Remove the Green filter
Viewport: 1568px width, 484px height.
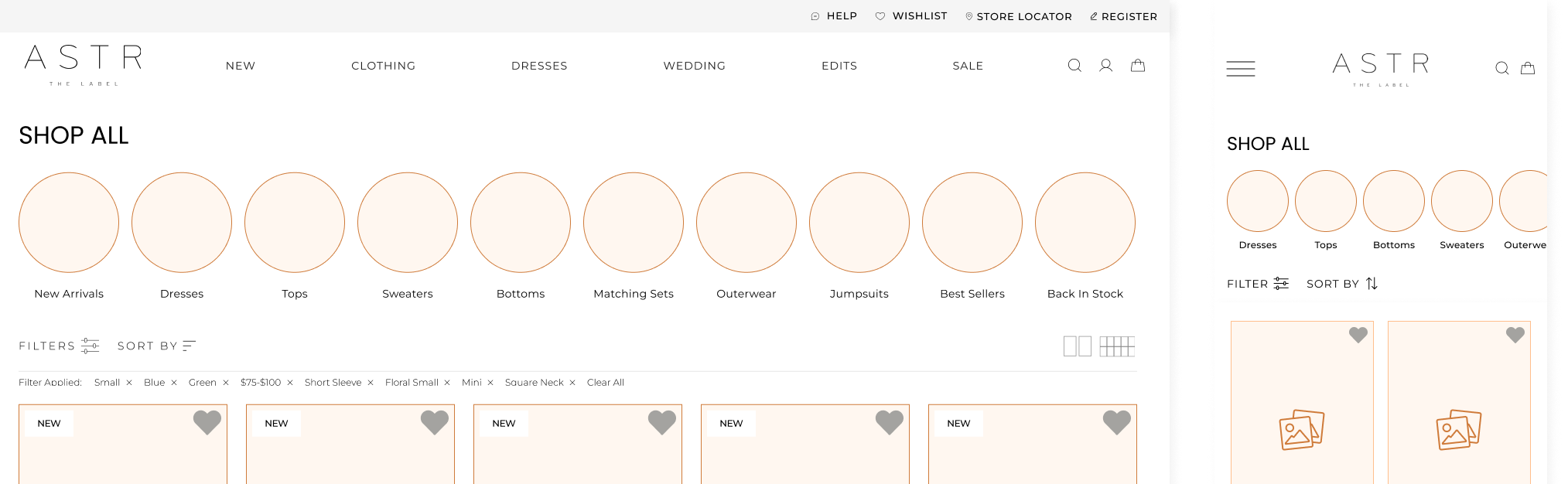226,383
